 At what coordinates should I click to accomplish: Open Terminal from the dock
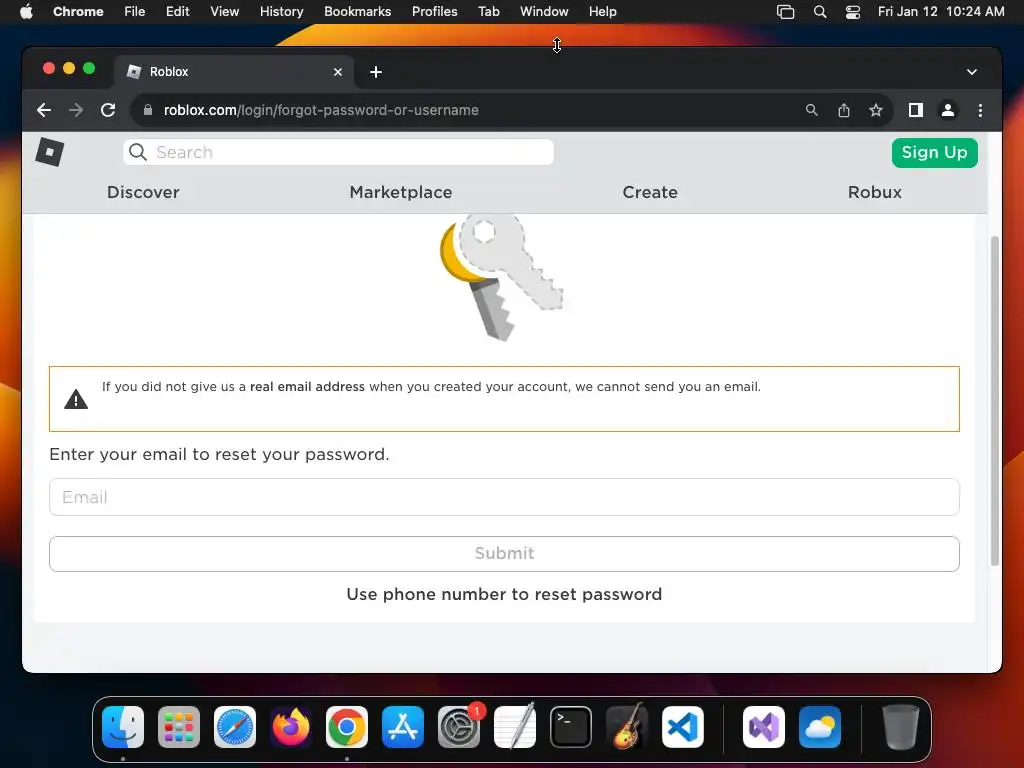click(x=571, y=727)
